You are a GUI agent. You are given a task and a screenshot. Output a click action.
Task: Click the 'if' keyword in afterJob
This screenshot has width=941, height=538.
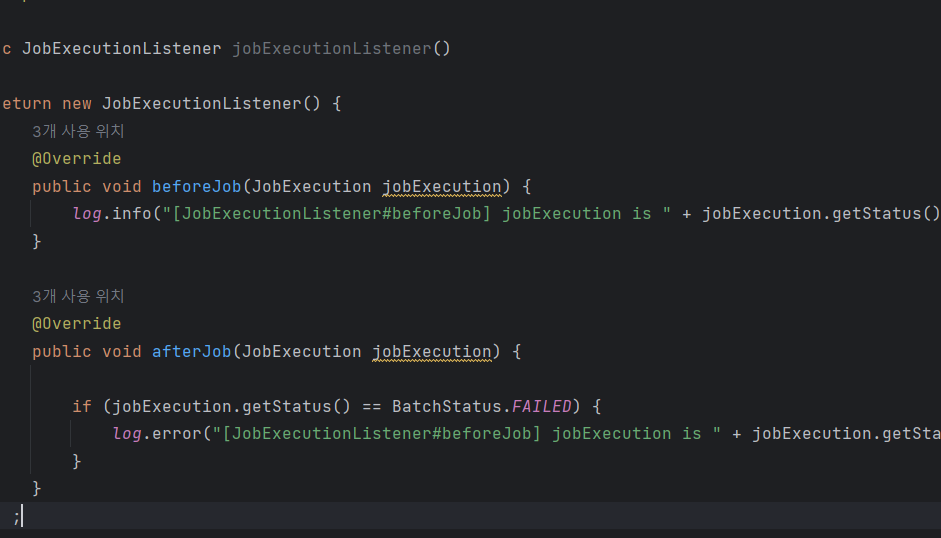coord(82,407)
